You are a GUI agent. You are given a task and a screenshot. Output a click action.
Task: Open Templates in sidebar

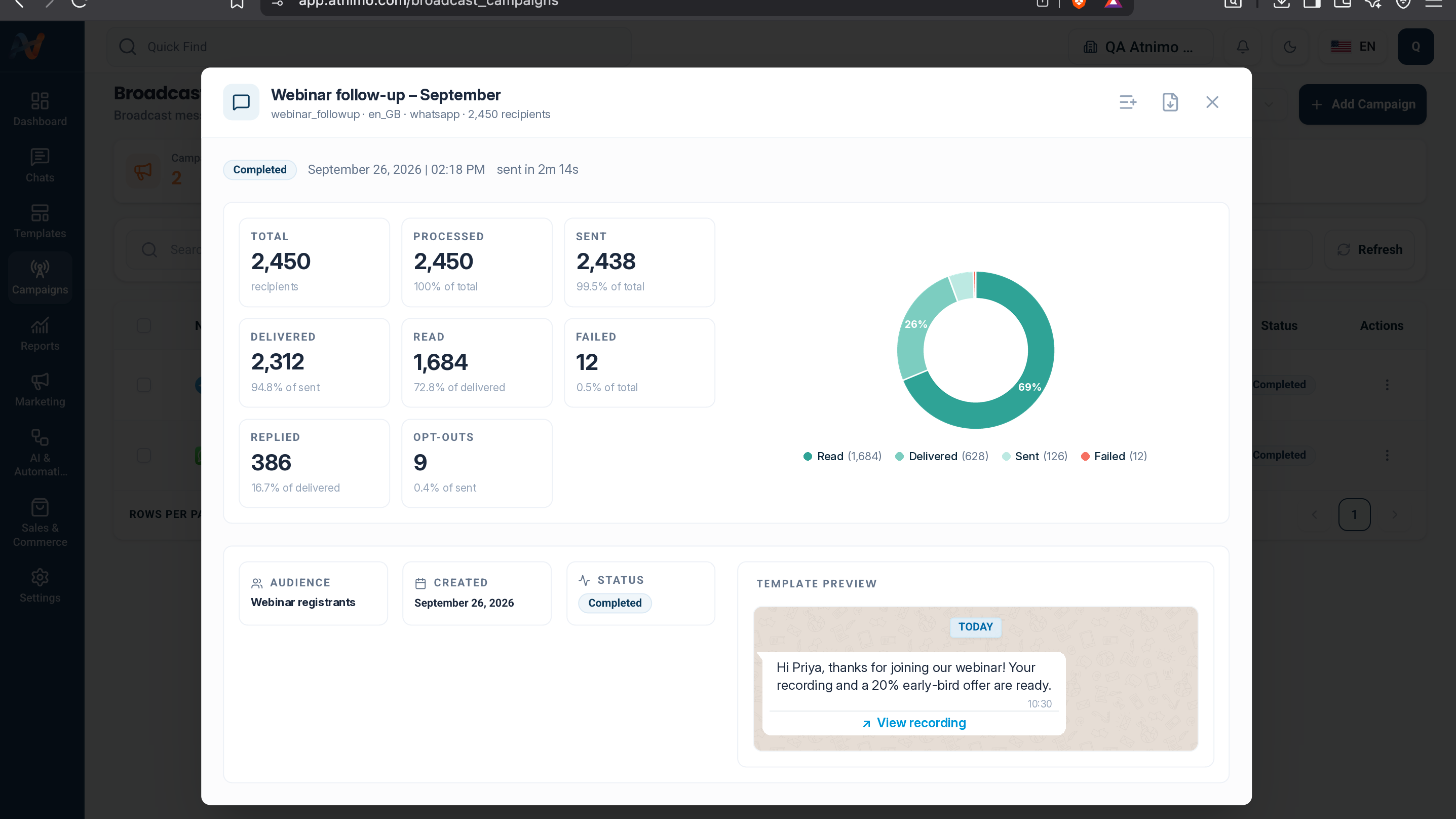tap(40, 221)
